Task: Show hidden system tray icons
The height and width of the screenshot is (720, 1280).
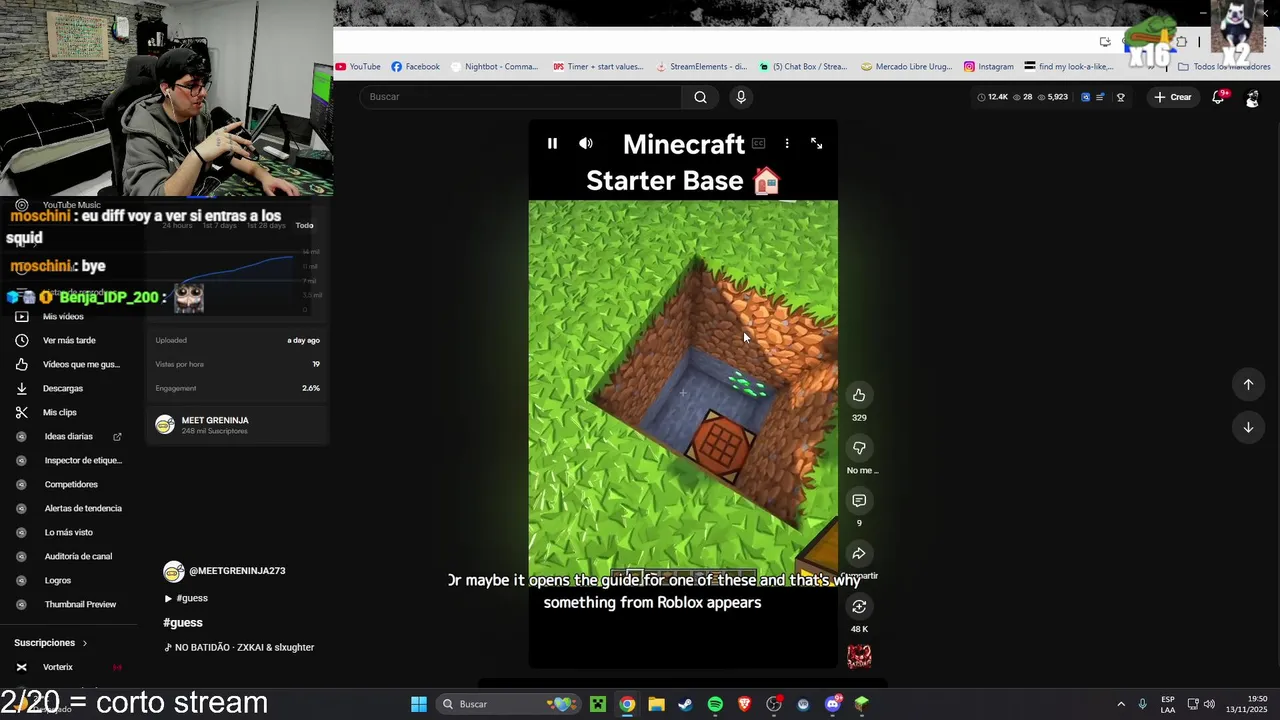Action: pos(1121,704)
